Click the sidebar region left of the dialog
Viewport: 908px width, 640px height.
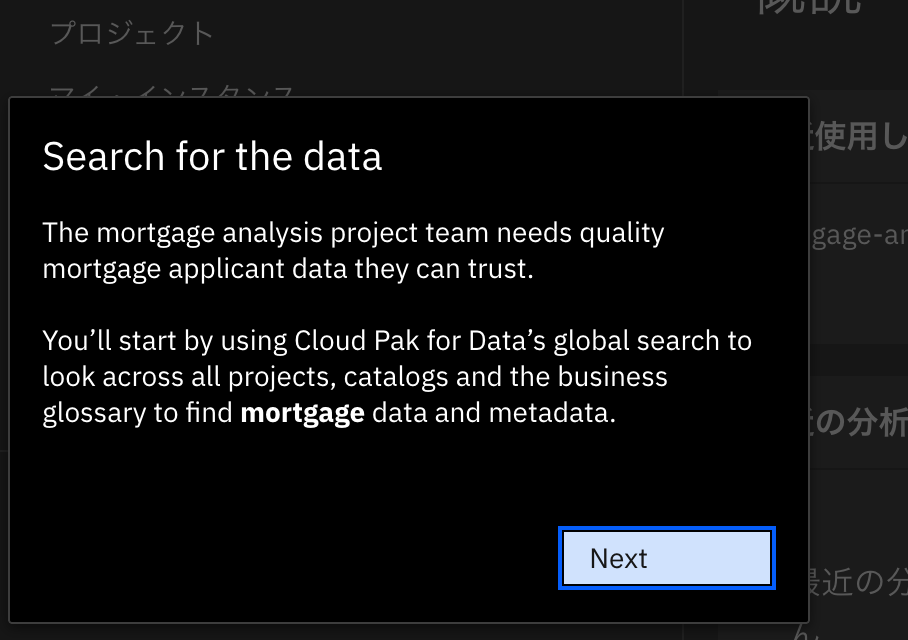pos(4,350)
